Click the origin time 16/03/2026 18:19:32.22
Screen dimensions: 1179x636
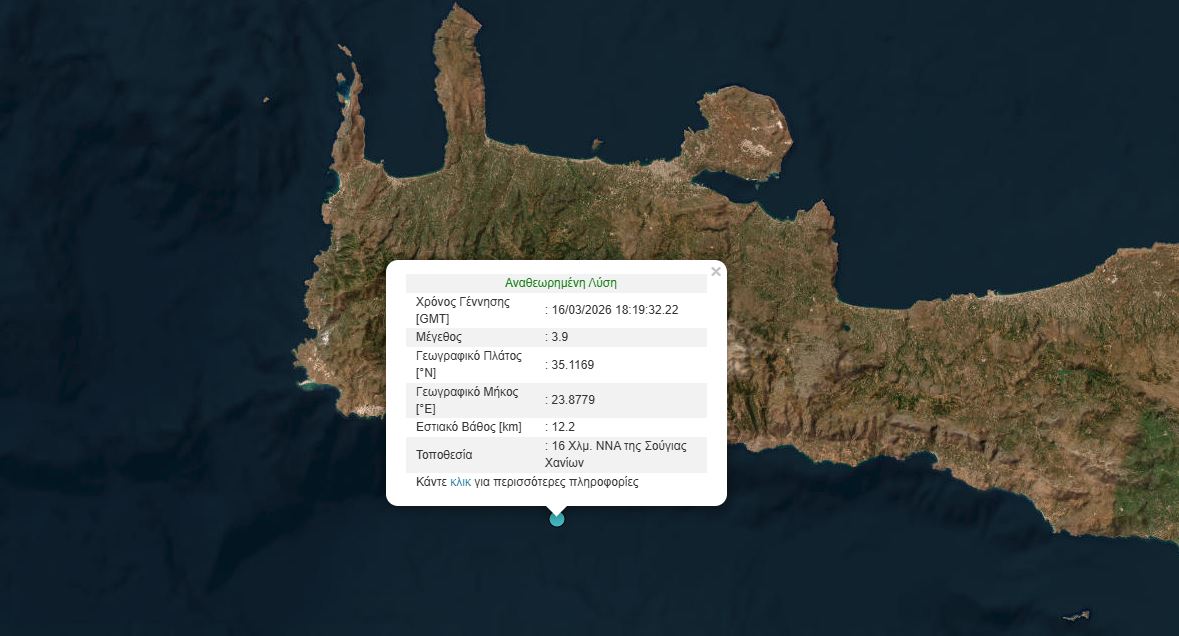tap(614, 310)
